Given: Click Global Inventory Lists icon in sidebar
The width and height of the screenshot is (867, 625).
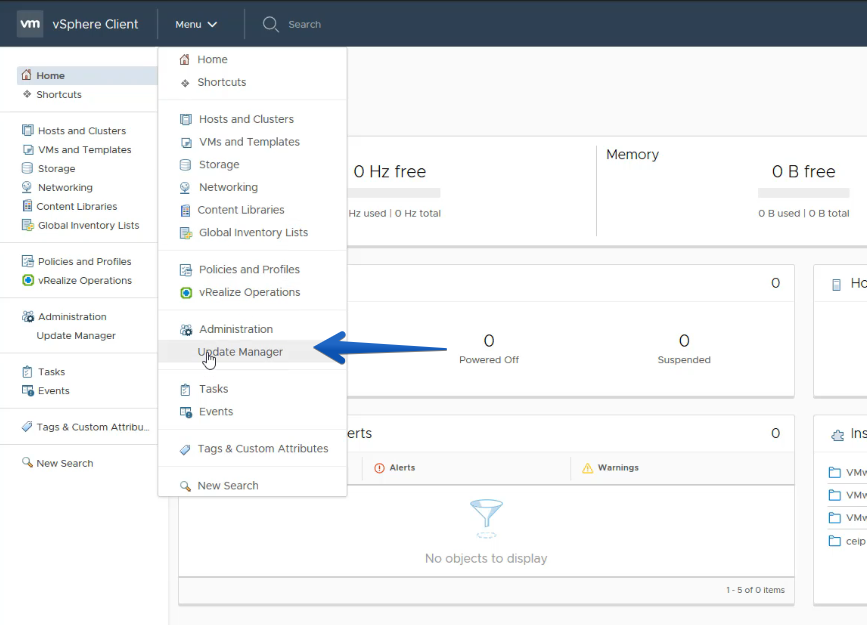Looking at the screenshot, I should pyautogui.click(x=28, y=225).
